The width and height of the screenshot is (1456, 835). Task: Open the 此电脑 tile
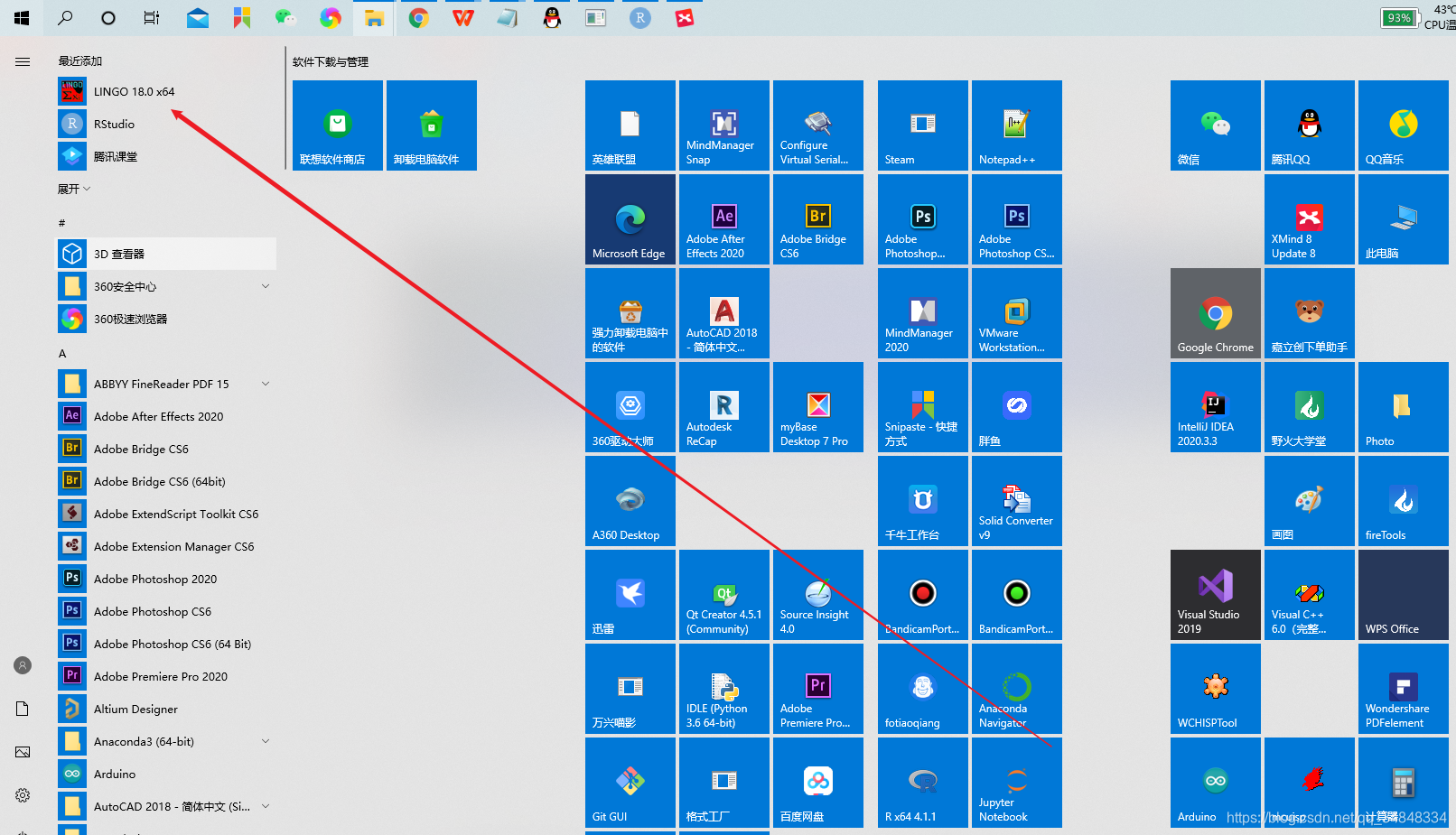pyautogui.click(x=1404, y=219)
